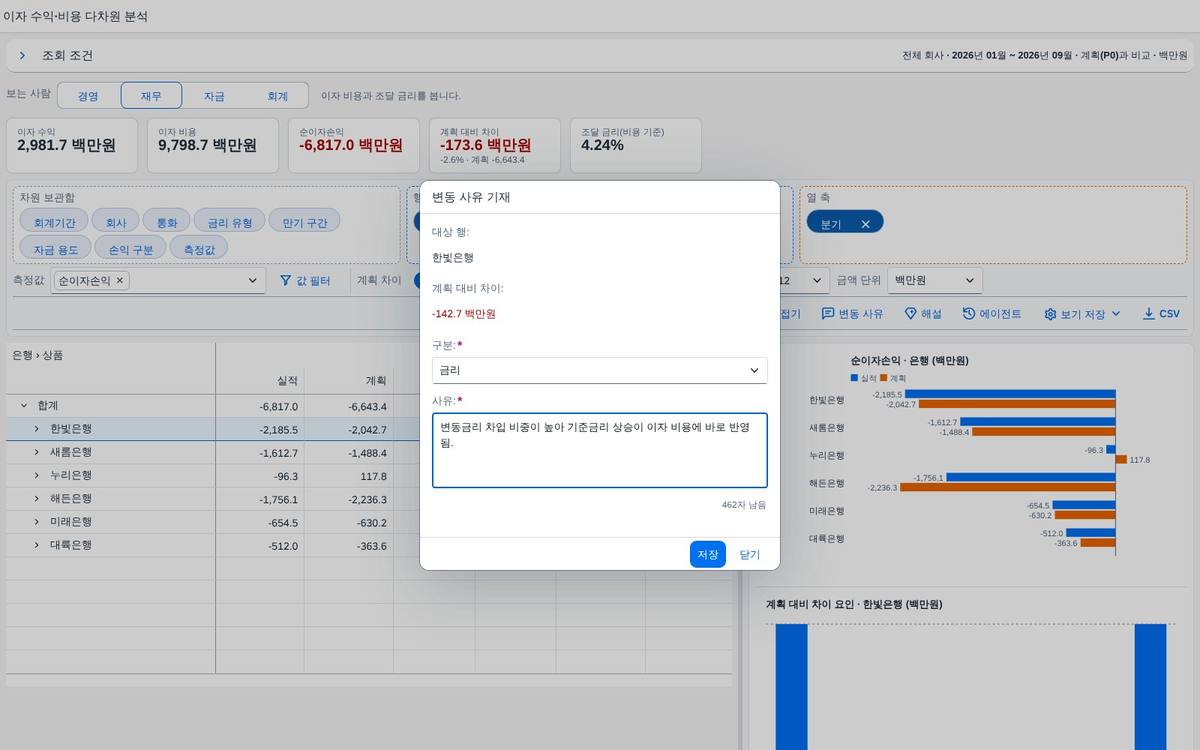Pick the 회사 dimension chip
The image size is (1200, 750).
[x=116, y=222]
